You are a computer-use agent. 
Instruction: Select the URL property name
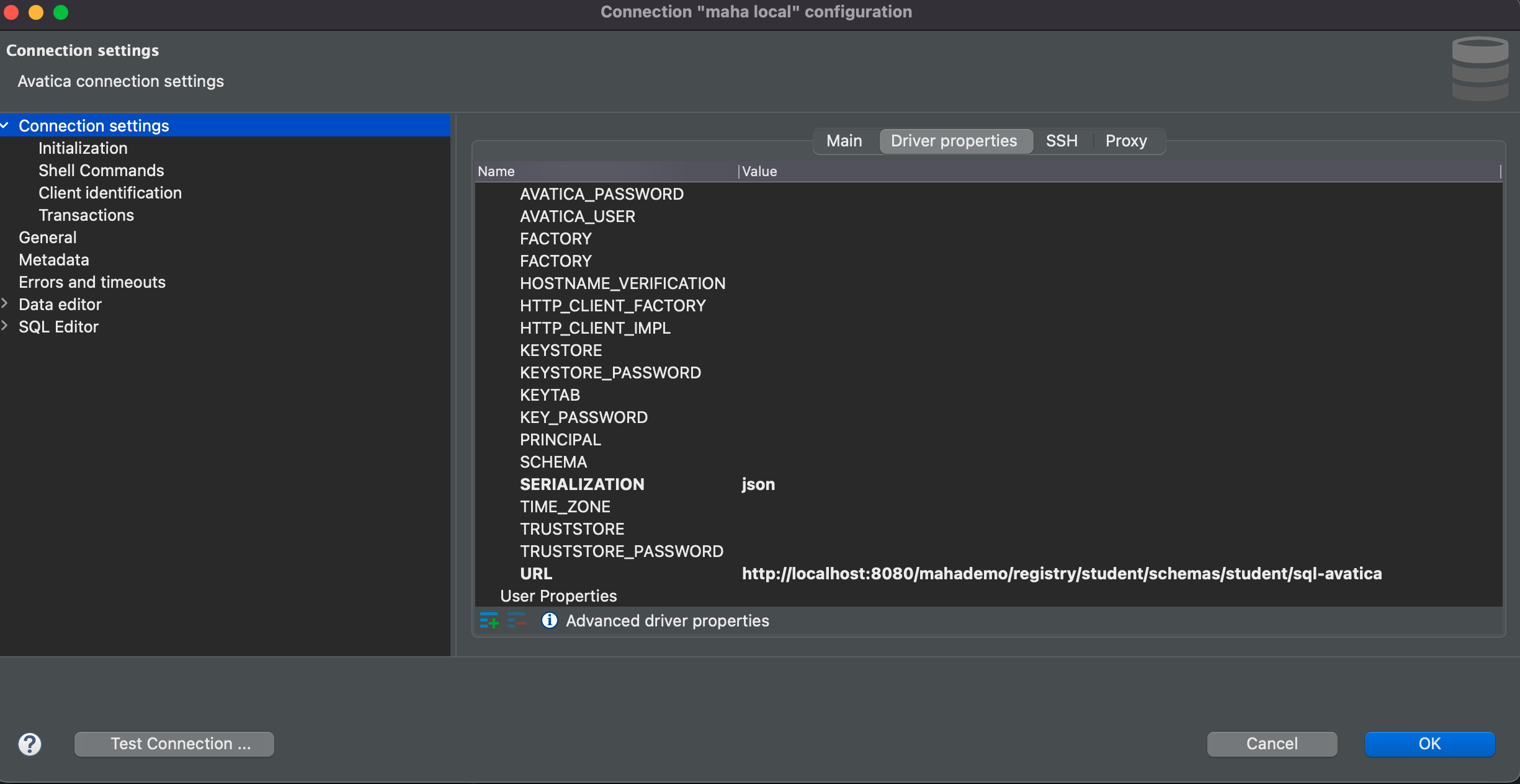tap(536, 574)
